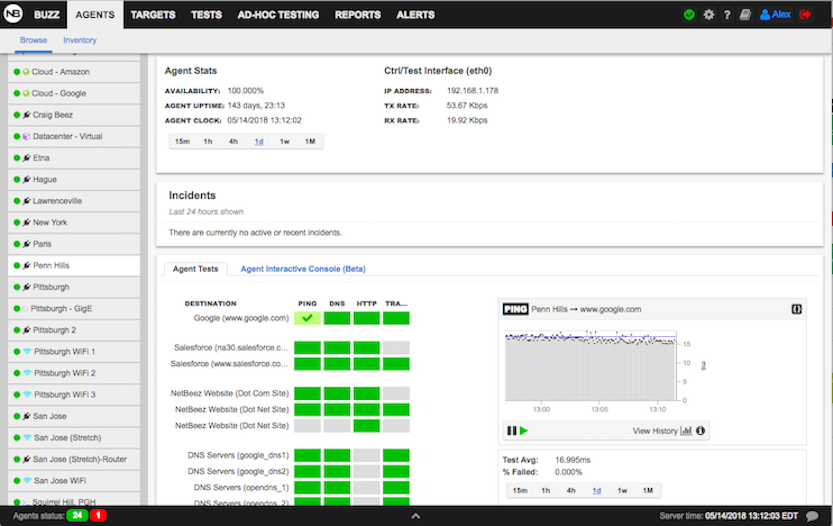
Task: Click the ping latency graph area
Action: [590, 367]
